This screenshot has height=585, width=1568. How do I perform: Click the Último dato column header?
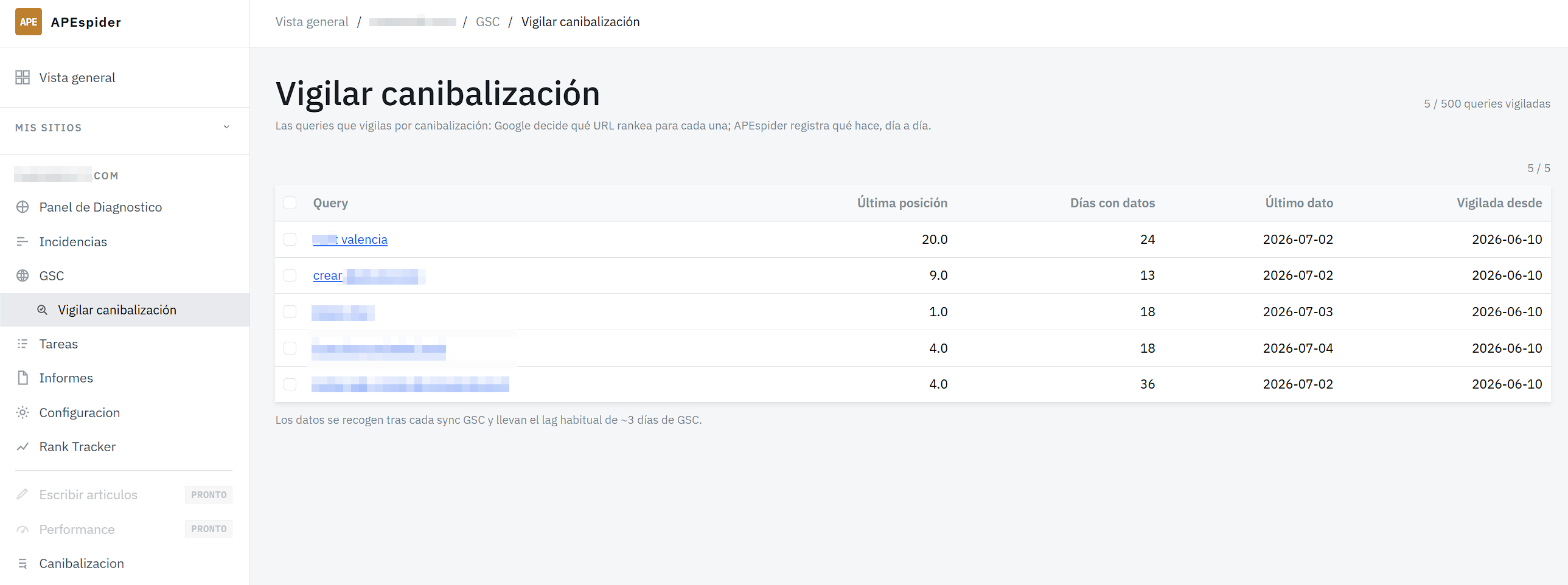point(1299,202)
